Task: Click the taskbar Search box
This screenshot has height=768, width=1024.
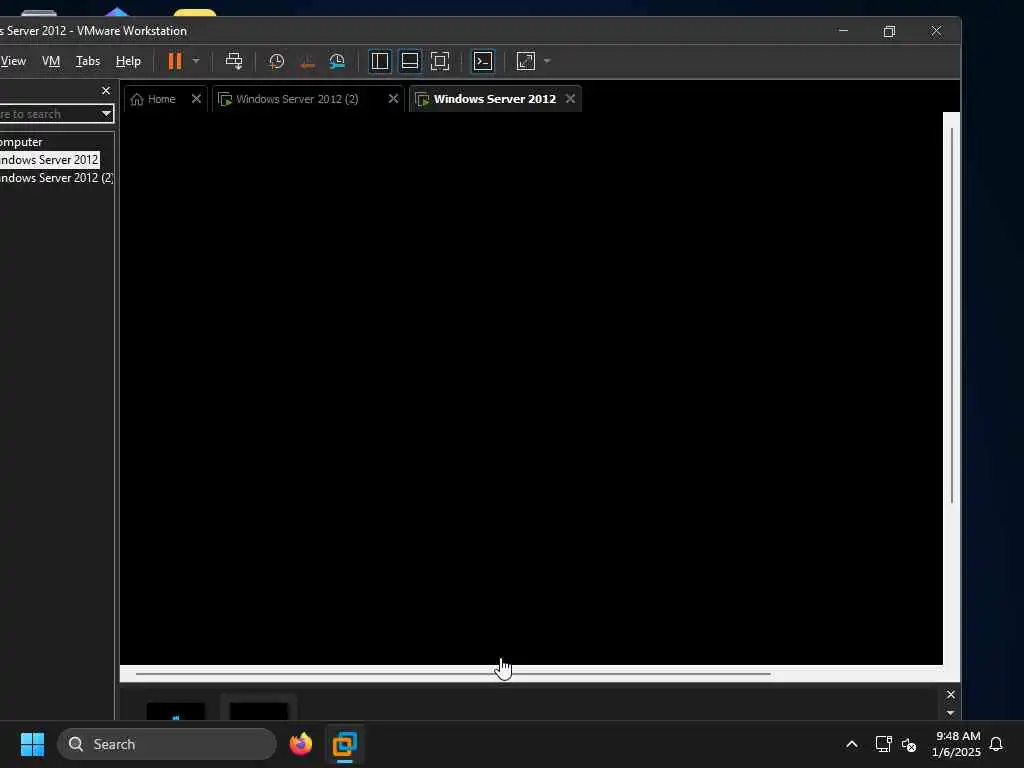Action: (167, 744)
